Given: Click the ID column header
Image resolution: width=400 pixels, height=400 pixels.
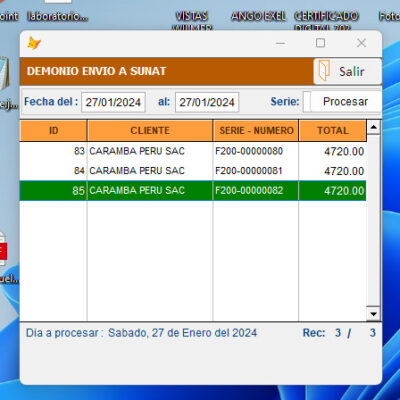Looking at the screenshot, I should click(53, 130).
